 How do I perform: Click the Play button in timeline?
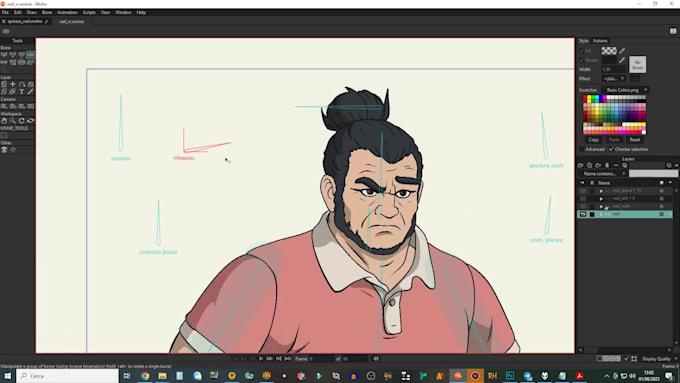261,359
